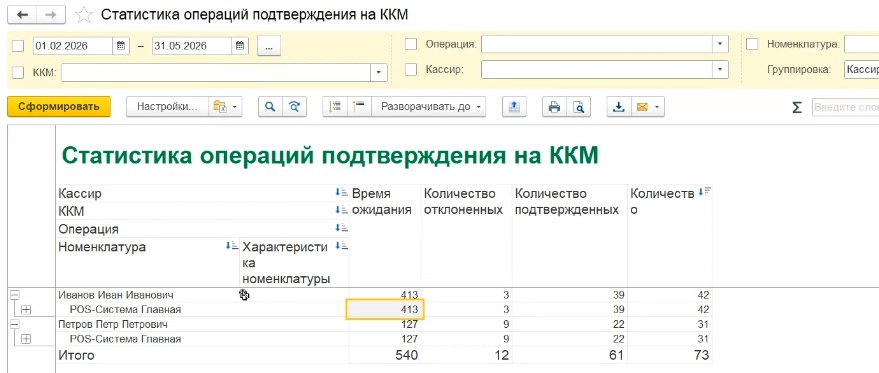Sort by Номенклатура header icon
Viewport: 879px width, 373px height.
[232, 246]
